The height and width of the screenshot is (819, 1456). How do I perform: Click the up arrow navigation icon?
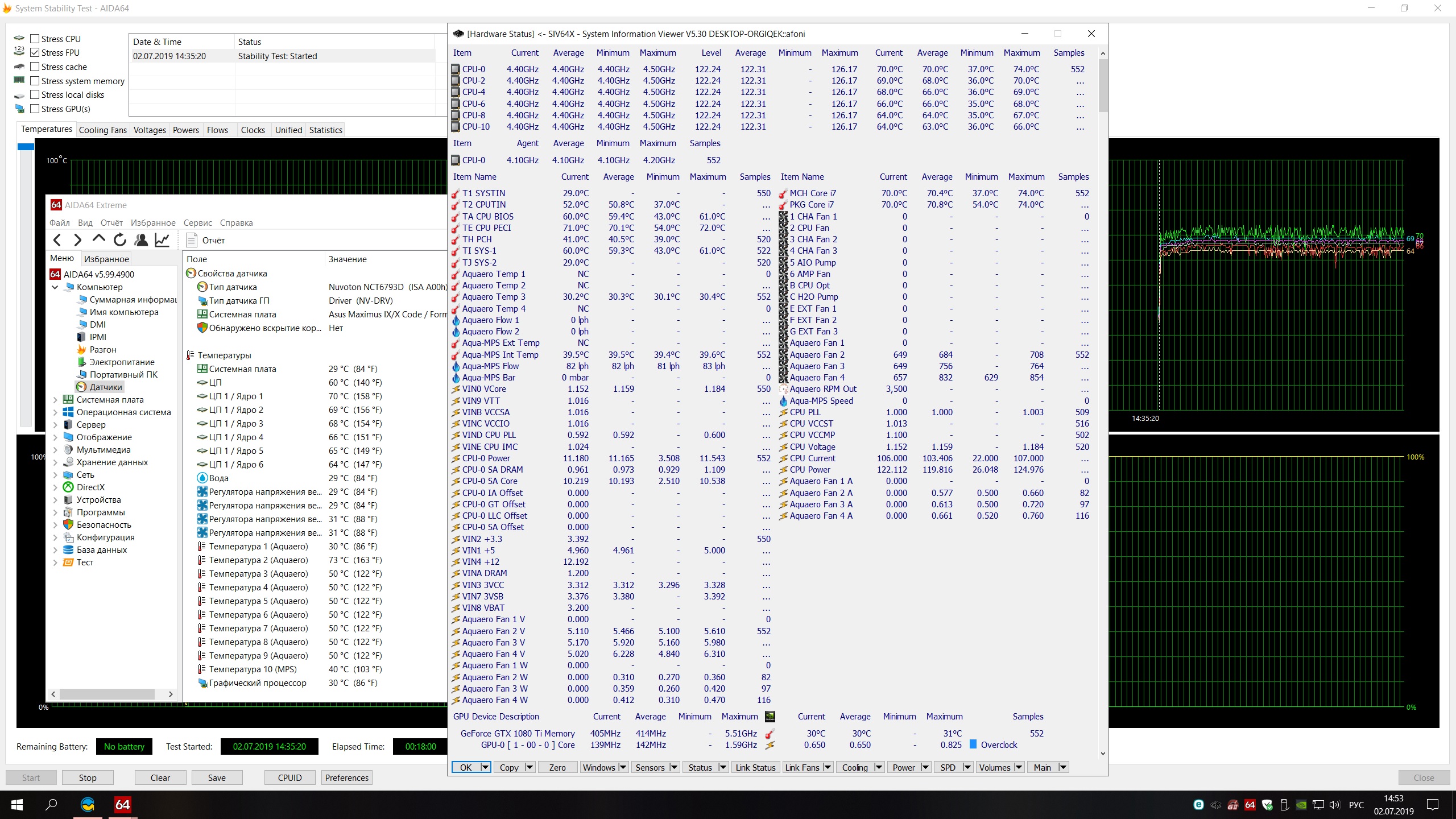98,239
